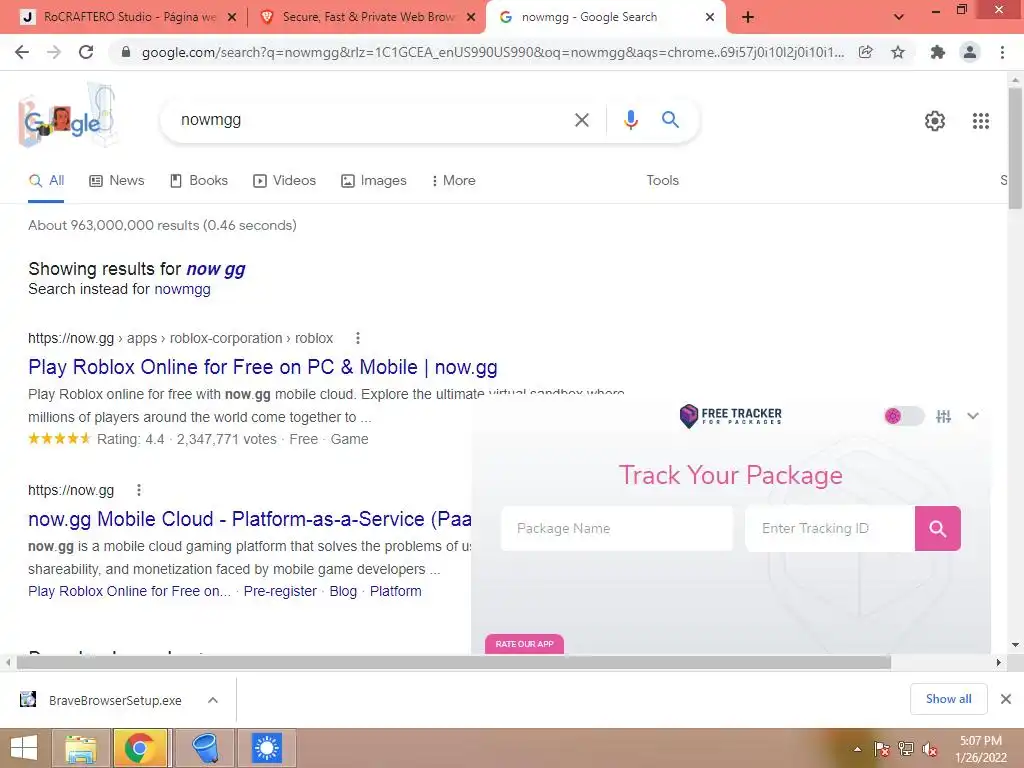Close the RoCRAFTERO Studio tab

tap(232, 18)
